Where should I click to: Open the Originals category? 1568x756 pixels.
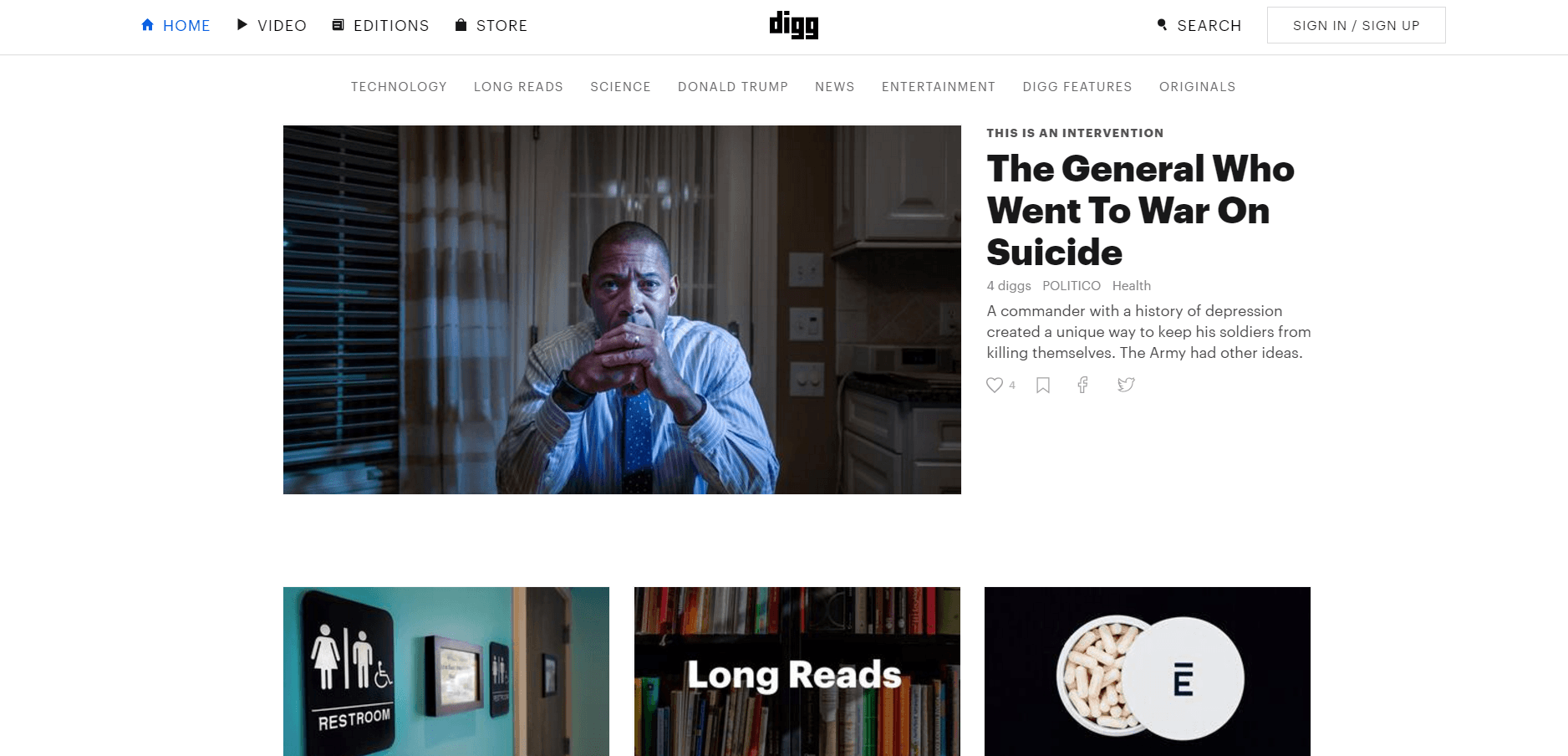tap(1197, 87)
